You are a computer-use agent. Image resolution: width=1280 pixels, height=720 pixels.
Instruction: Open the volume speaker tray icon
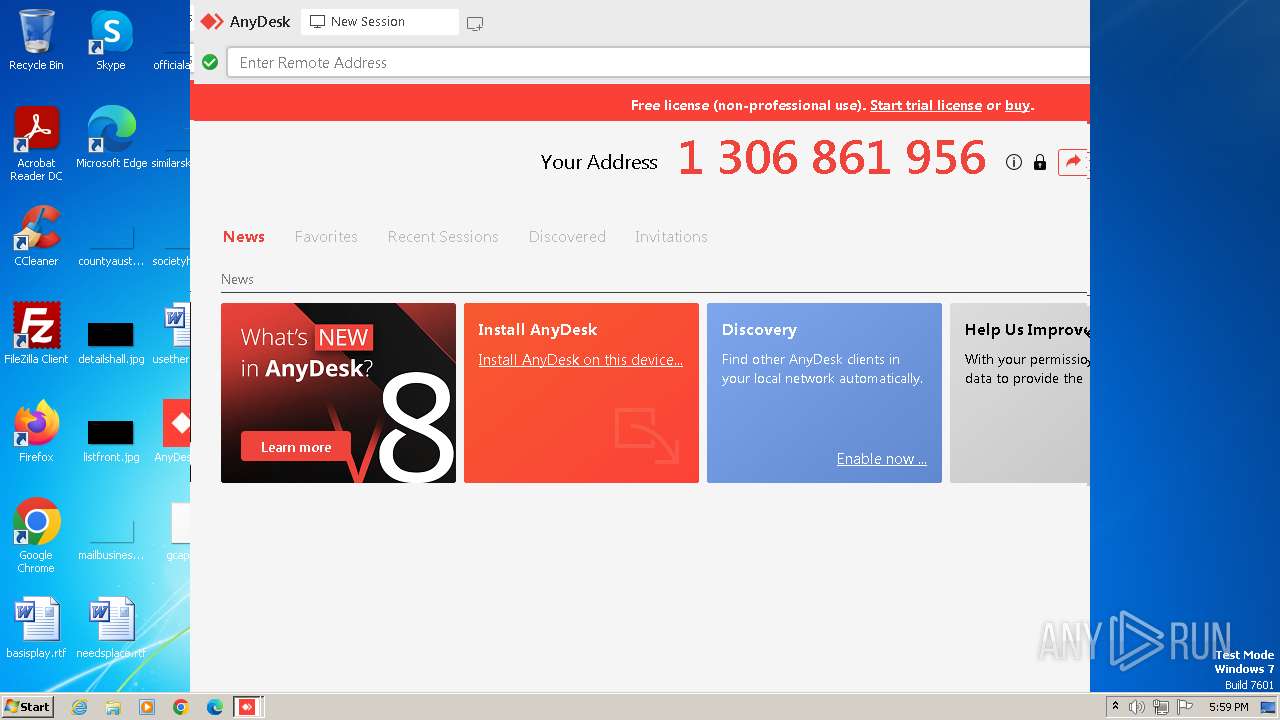1136,707
